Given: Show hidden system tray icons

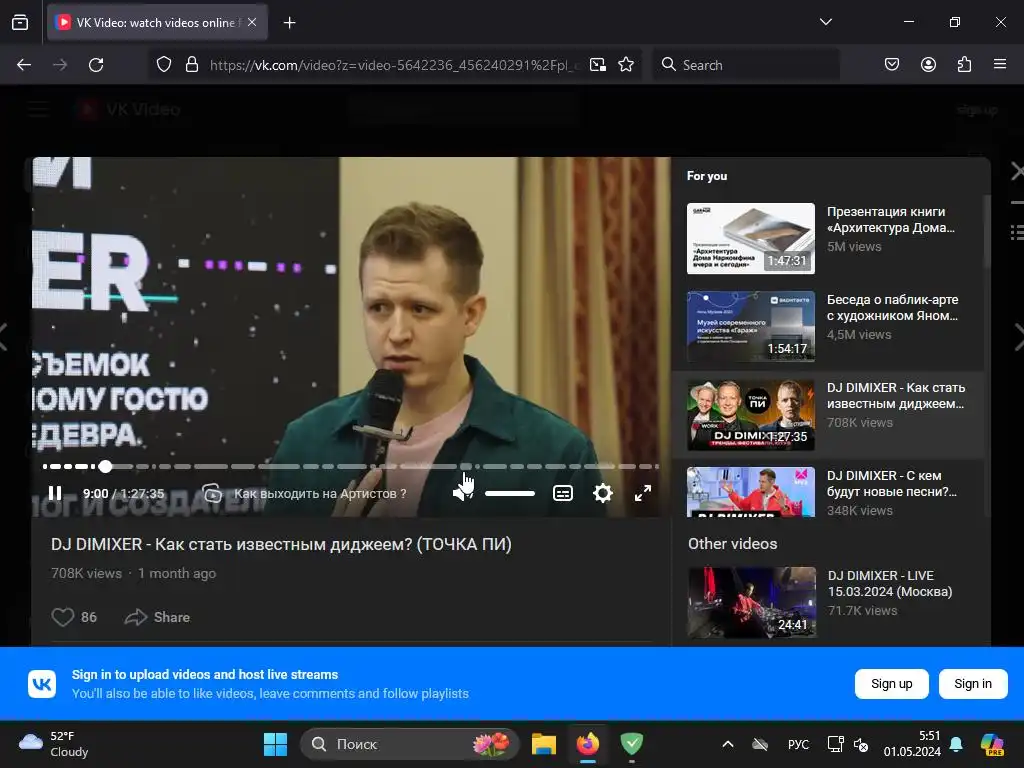Looking at the screenshot, I should coord(728,744).
